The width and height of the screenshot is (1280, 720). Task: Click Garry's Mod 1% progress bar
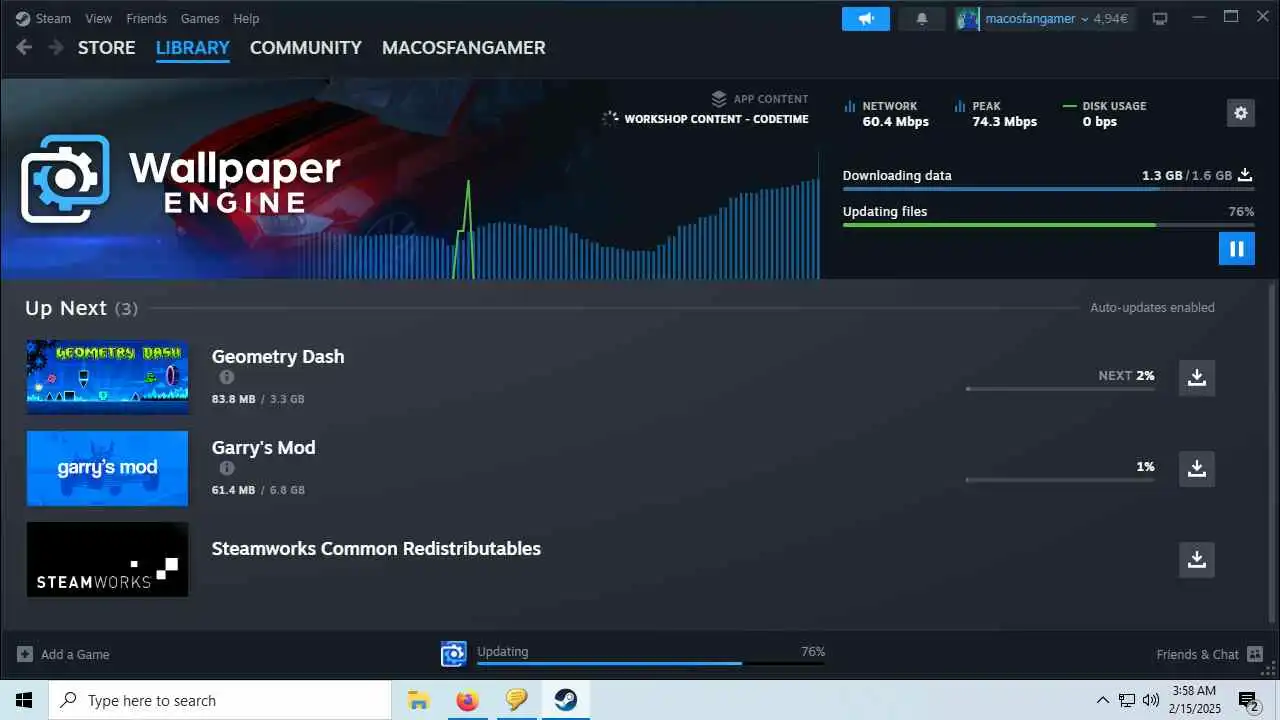click(x=1060, y=480)
